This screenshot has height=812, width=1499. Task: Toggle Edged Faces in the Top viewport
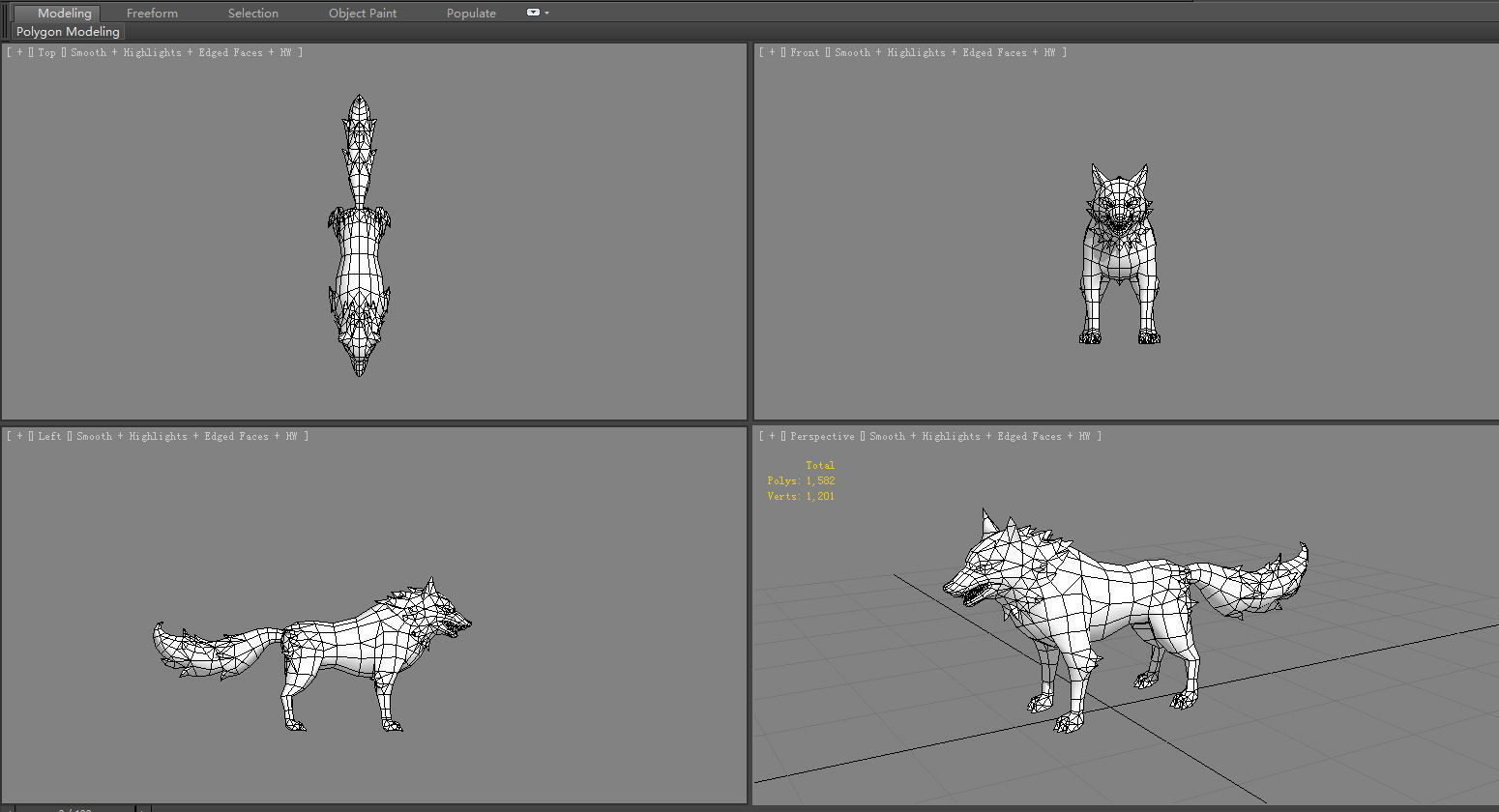229,52
